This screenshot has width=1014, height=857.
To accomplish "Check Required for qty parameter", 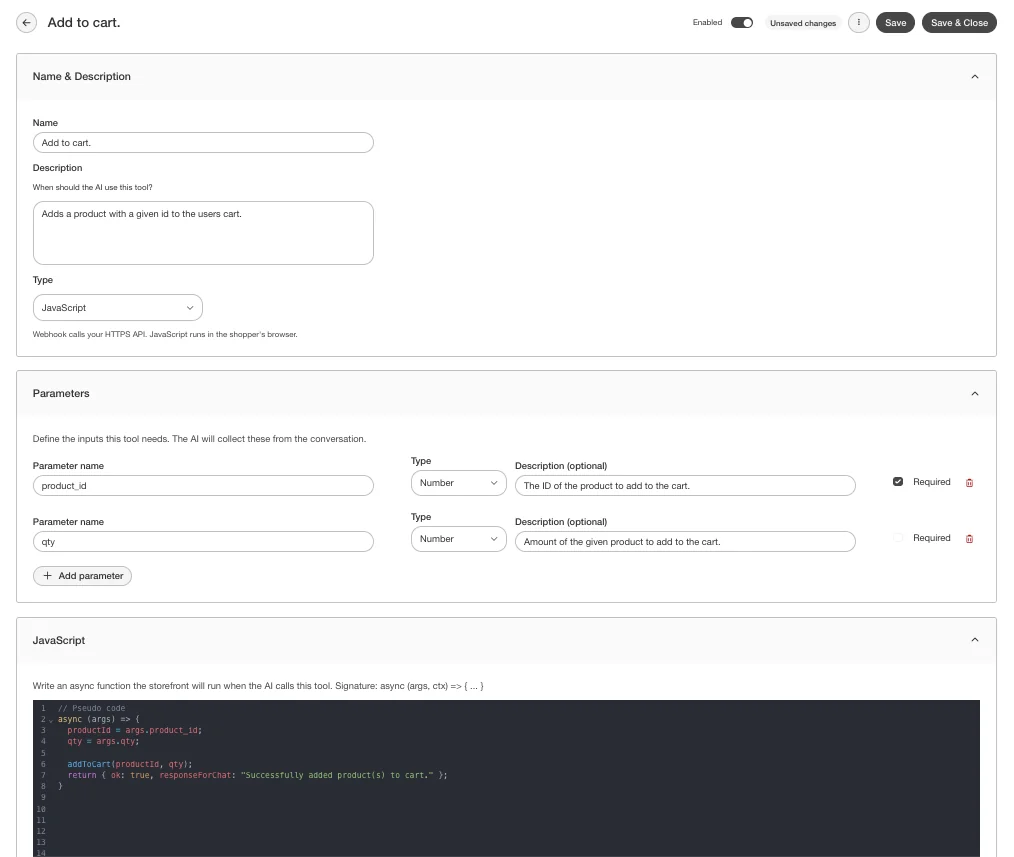I will [x=898, y=537].
